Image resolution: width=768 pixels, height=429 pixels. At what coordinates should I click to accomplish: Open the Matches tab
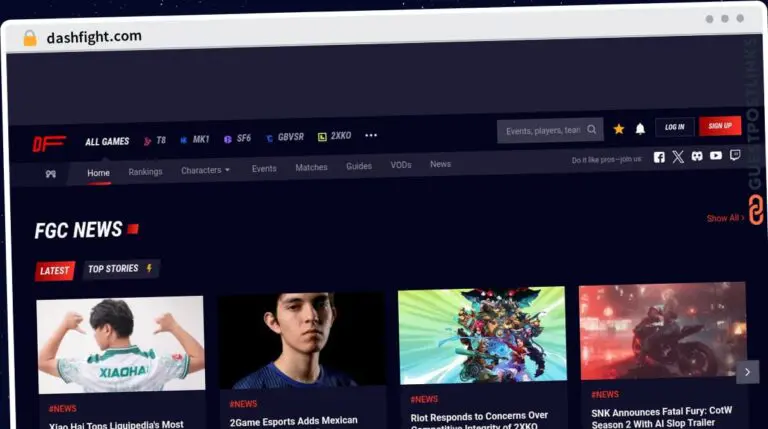[311, 167]
